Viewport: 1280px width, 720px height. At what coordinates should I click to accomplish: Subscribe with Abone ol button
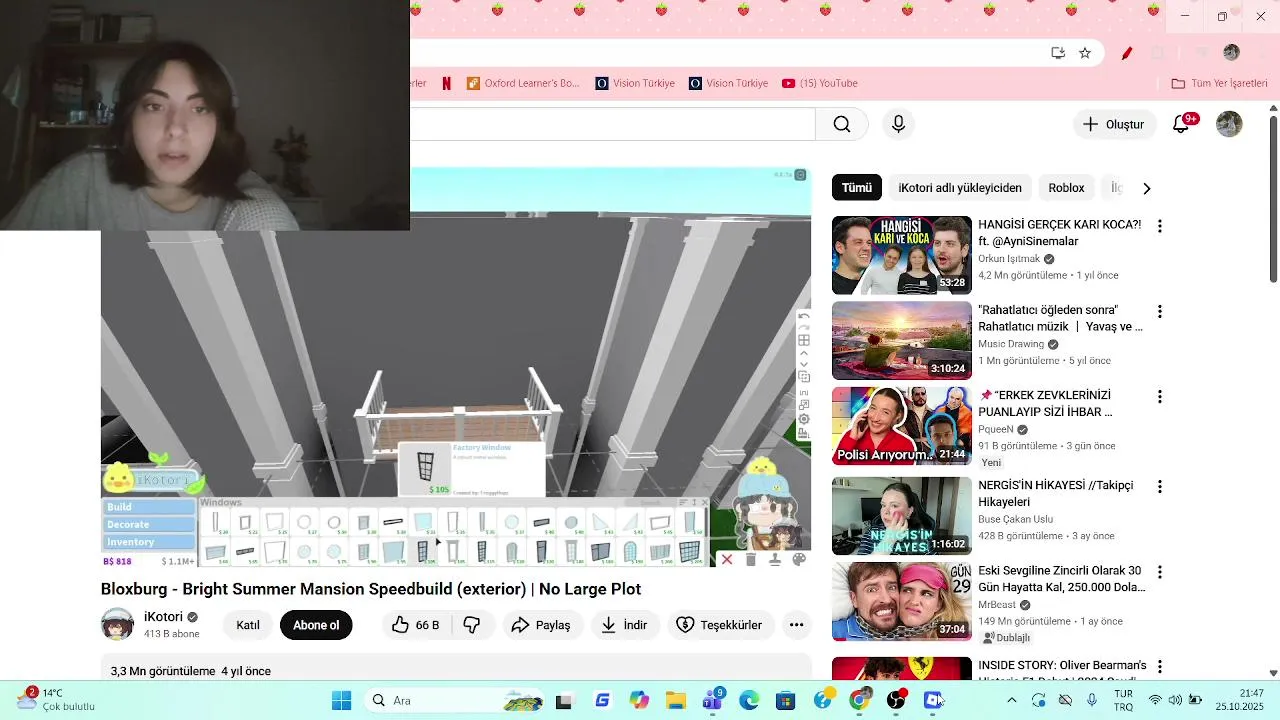[316, 625]
